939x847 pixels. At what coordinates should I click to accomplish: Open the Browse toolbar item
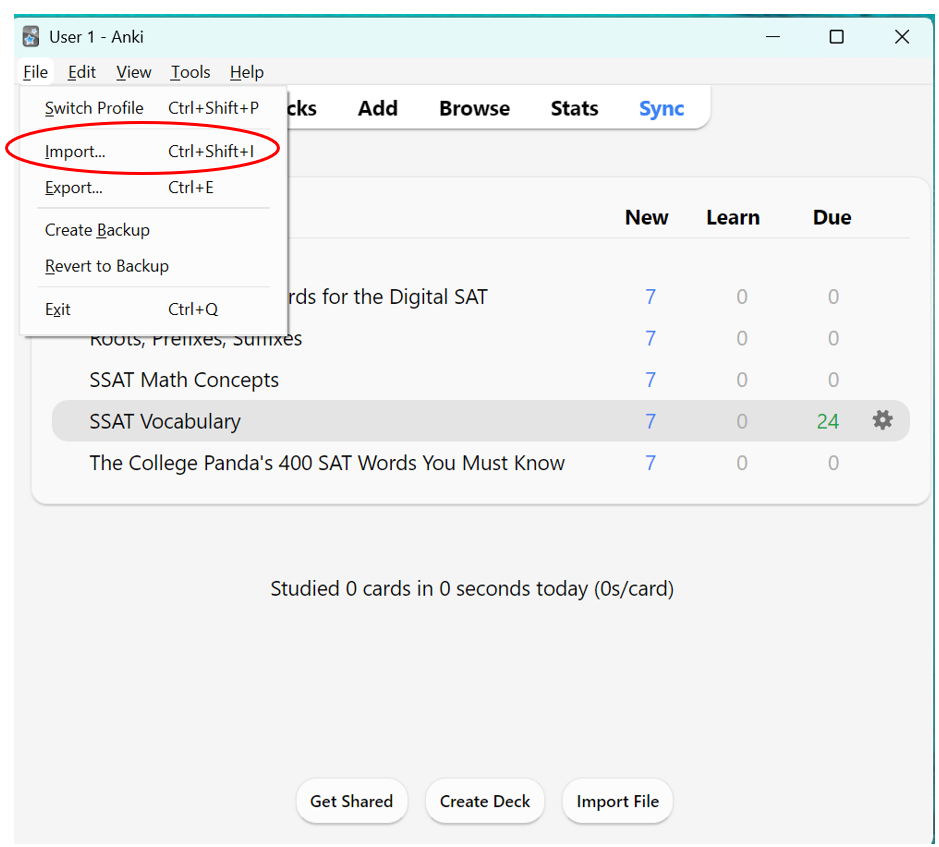pyautogui.click(x=474, y=108)
